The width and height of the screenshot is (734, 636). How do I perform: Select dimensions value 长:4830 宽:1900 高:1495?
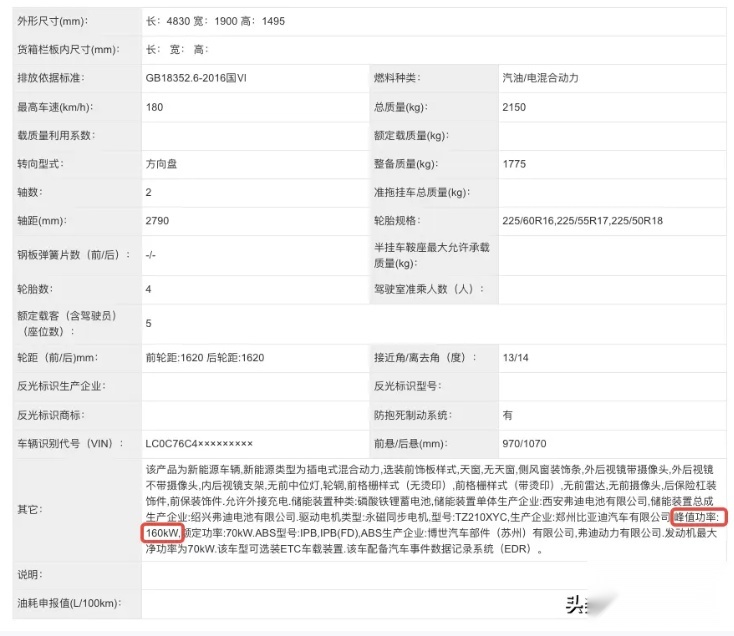[215, 22]
